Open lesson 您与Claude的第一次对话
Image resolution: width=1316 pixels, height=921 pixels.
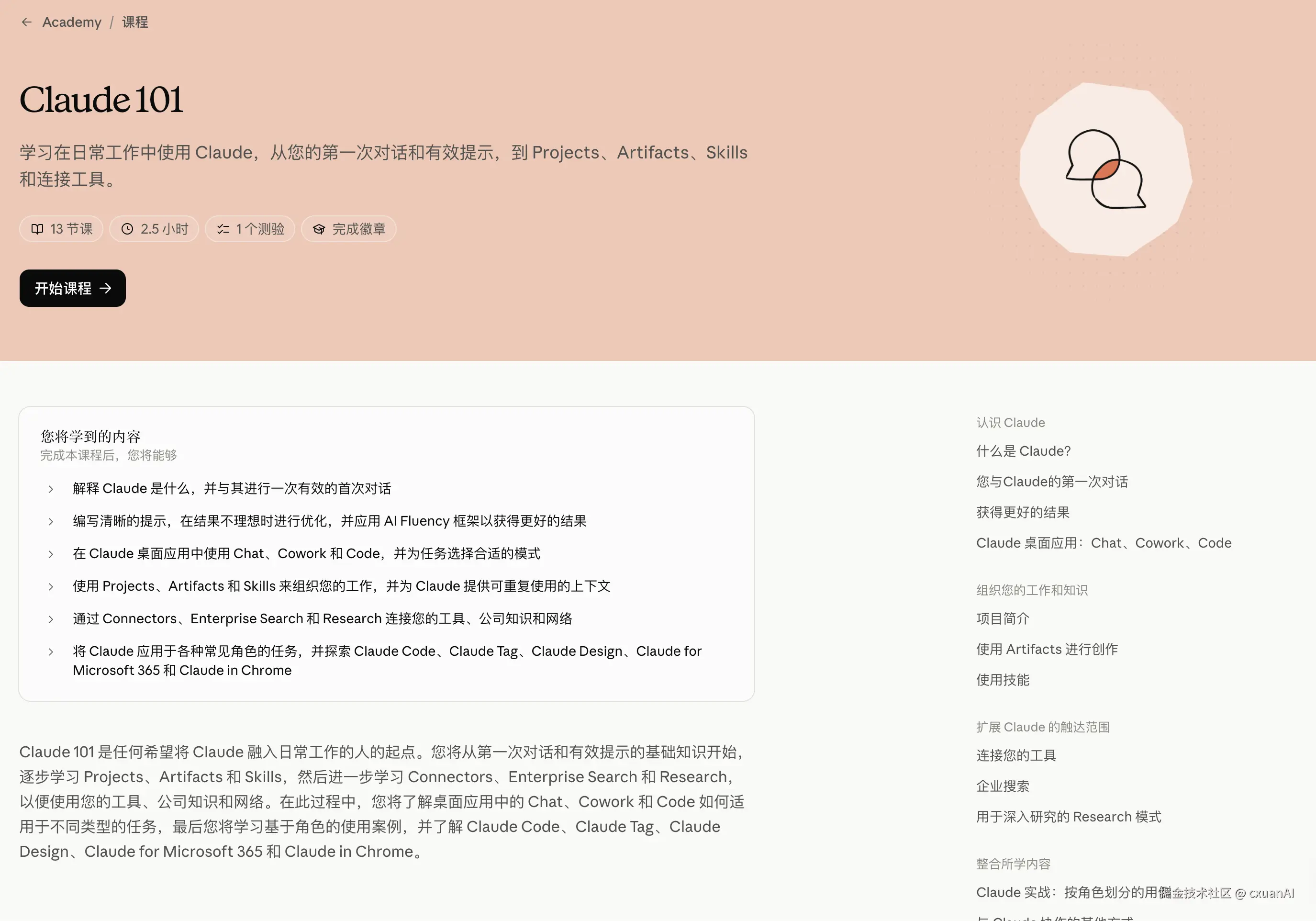coord(1052,482)
